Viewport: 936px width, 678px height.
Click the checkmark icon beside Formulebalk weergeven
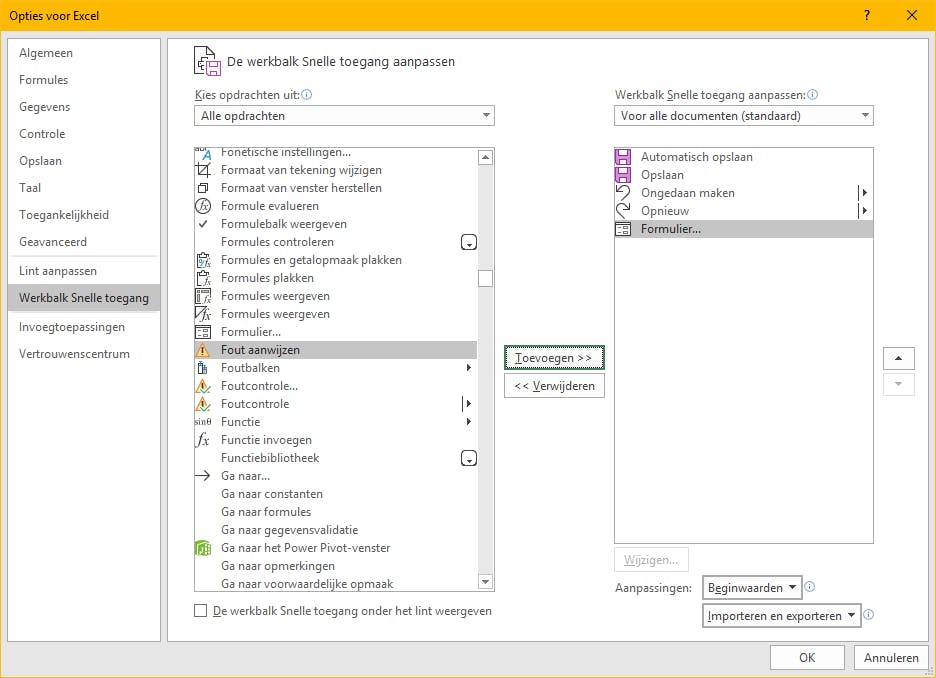(203, 224)
